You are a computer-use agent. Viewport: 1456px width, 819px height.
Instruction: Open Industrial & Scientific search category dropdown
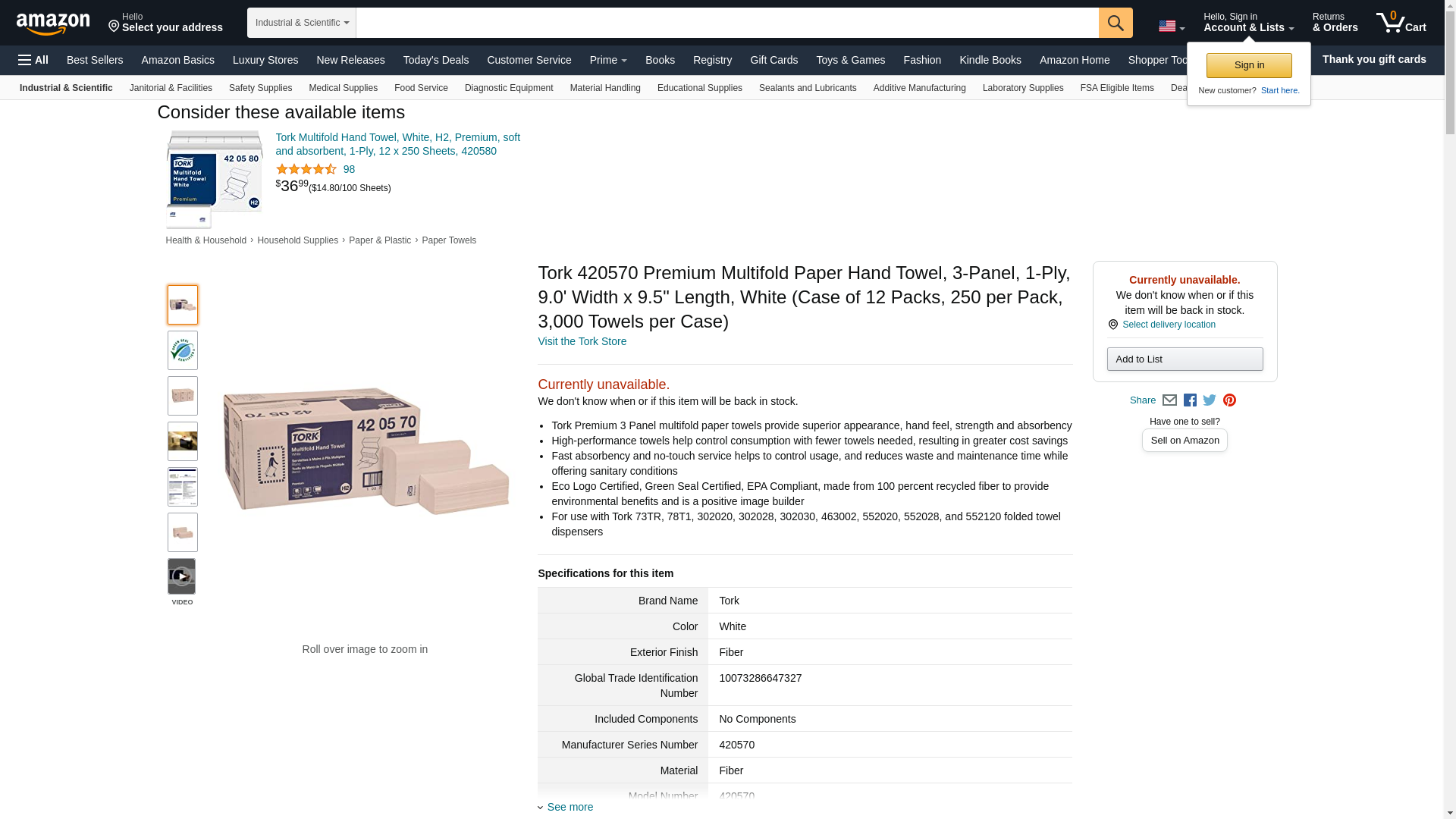click(301, 23)
